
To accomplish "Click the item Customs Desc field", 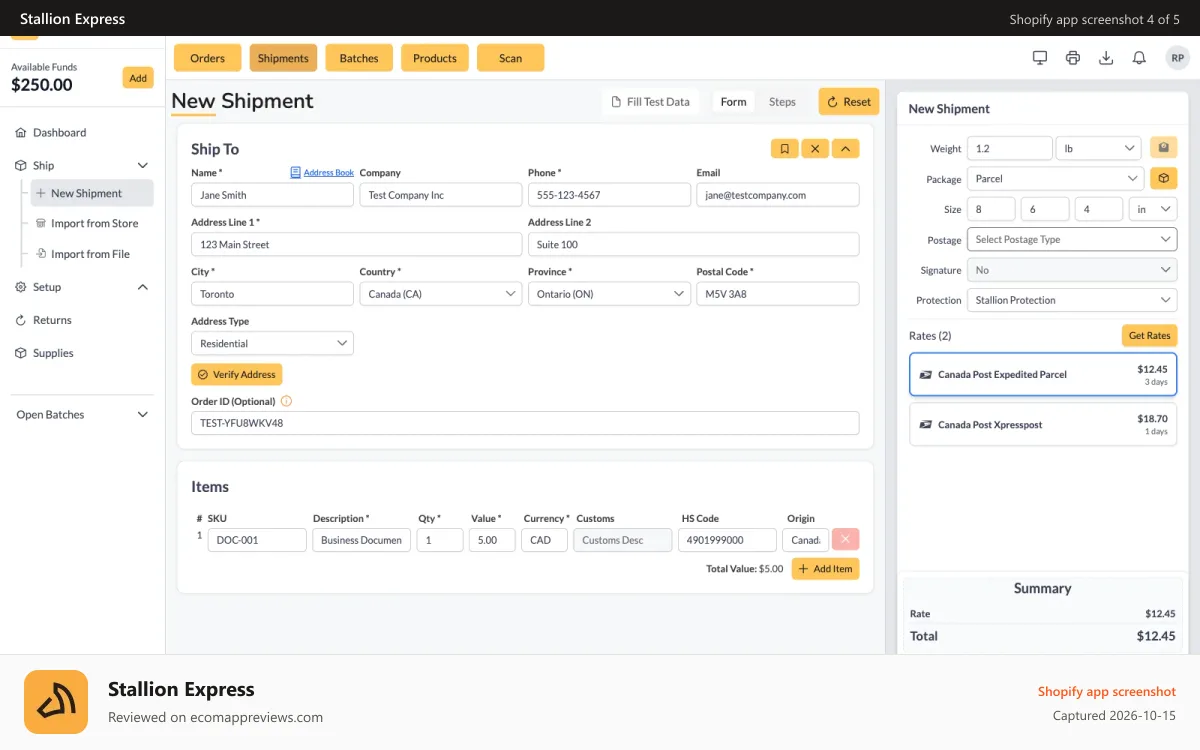I will 622,540.
